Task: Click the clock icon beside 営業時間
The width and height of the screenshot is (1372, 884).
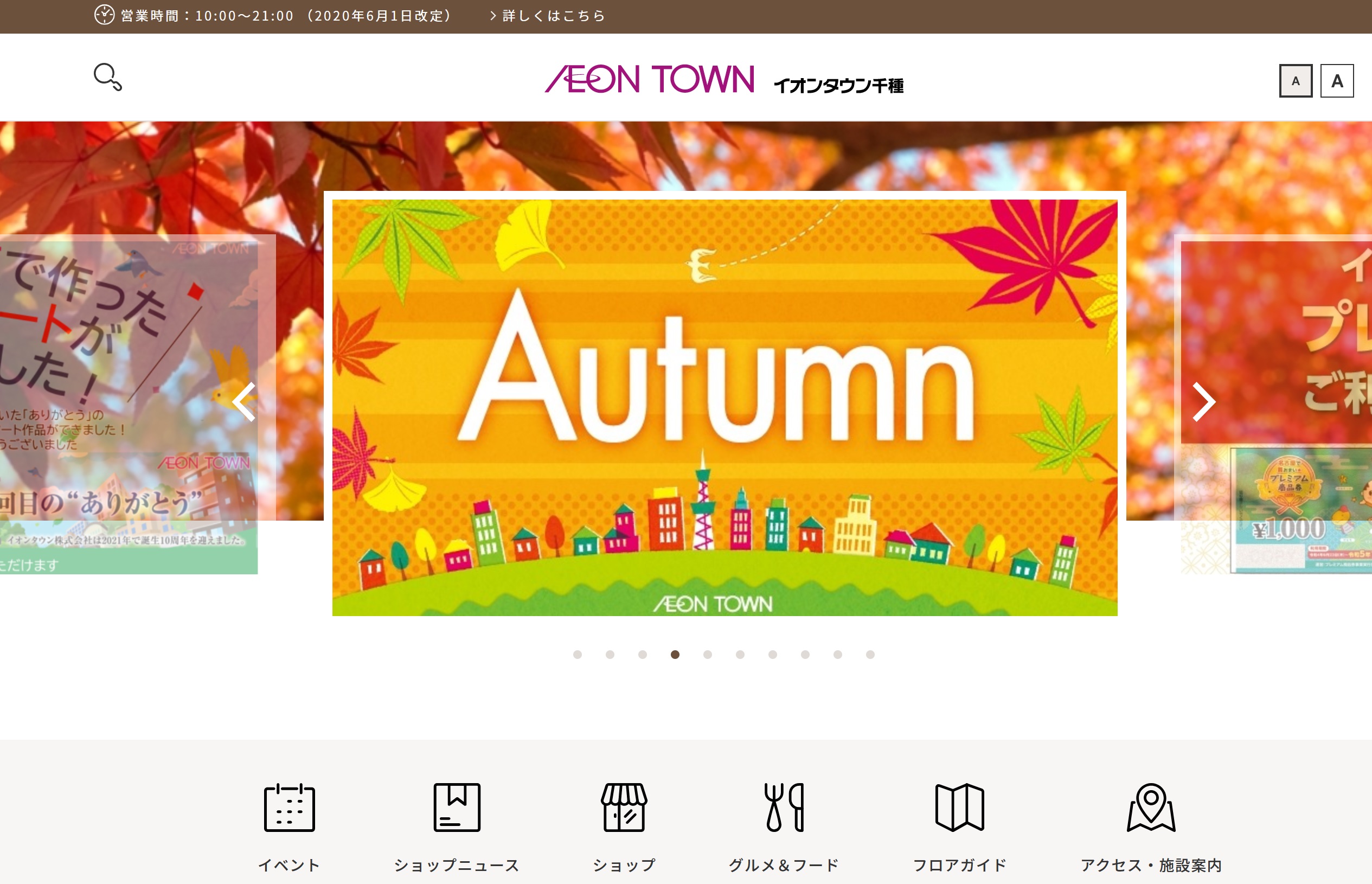Action: 104,15
